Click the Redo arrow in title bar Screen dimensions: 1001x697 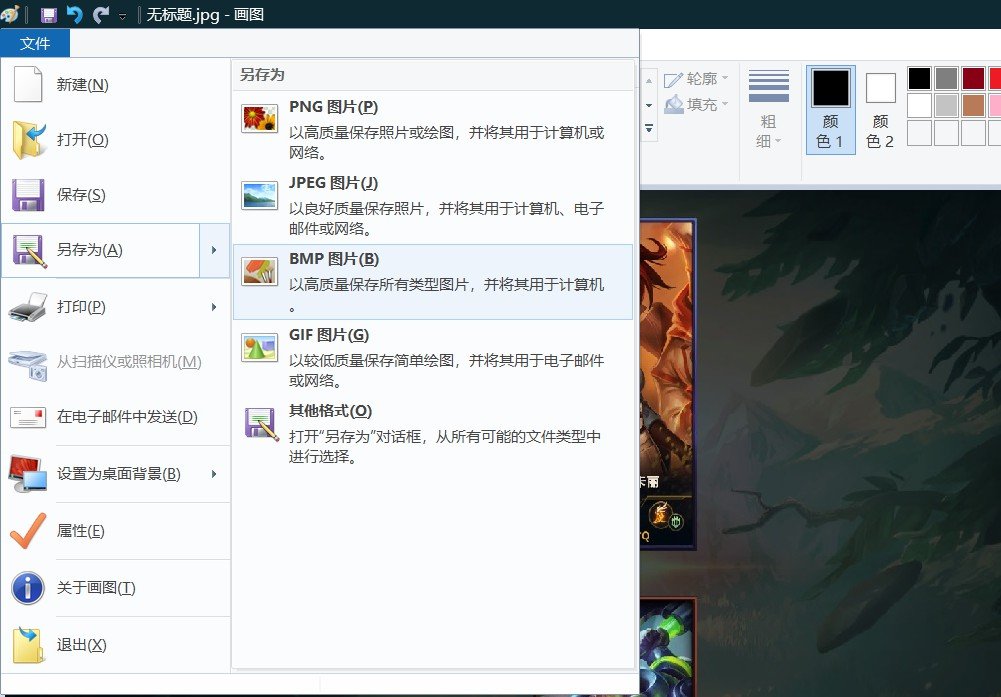point(101,14)
